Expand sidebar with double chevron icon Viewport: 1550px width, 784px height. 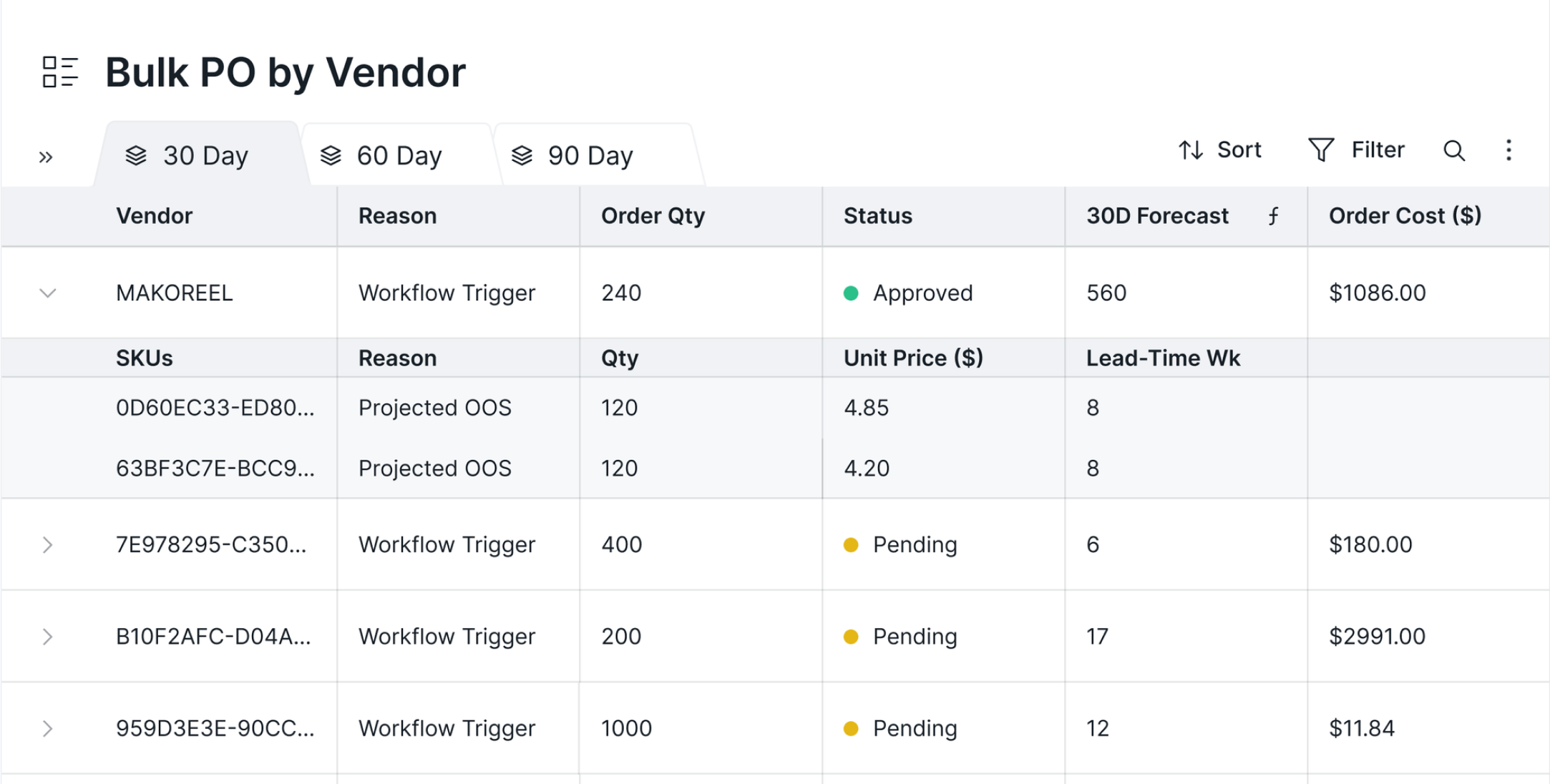(x=46, y=157)
